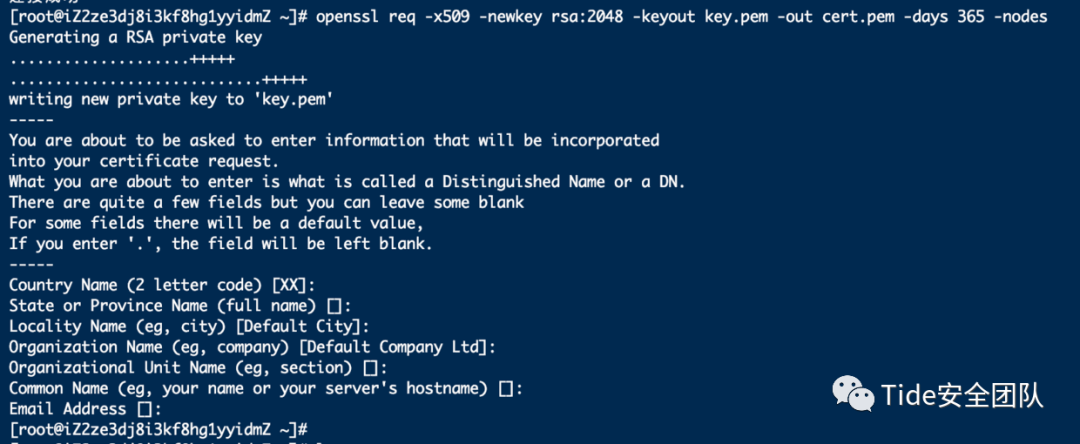Click the -nodes flag in the command
This screenshot has width=1080, height=444.
click(1016, 18)
